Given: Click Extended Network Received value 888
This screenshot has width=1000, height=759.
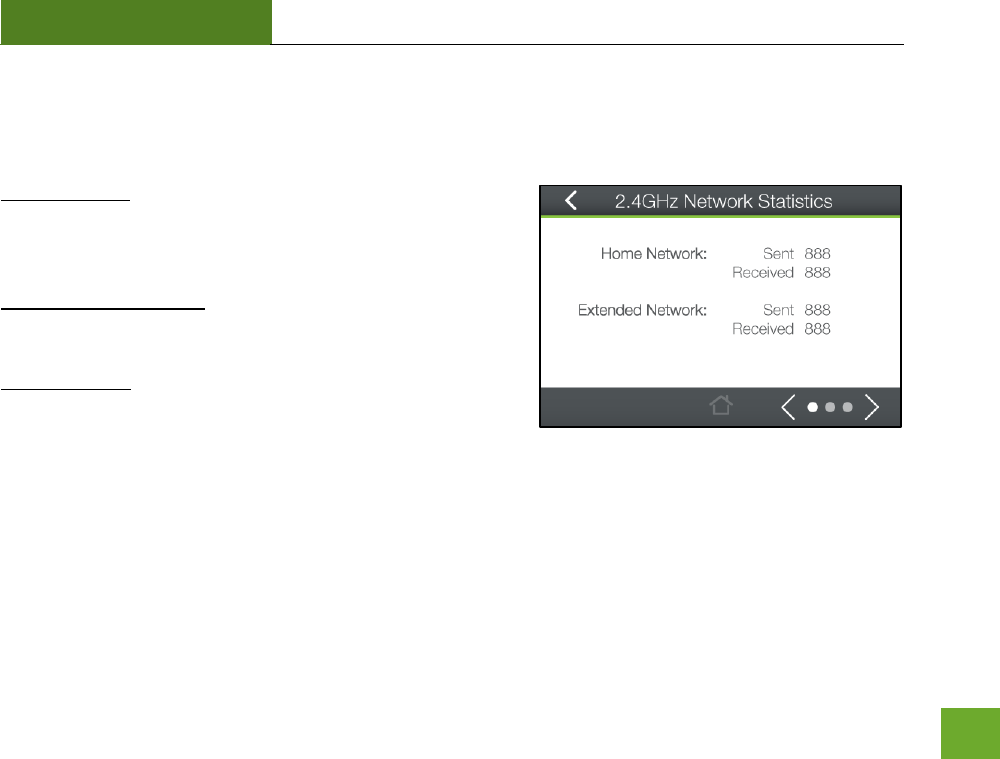Looking at the screenshot, I should (x=817, y=329).
